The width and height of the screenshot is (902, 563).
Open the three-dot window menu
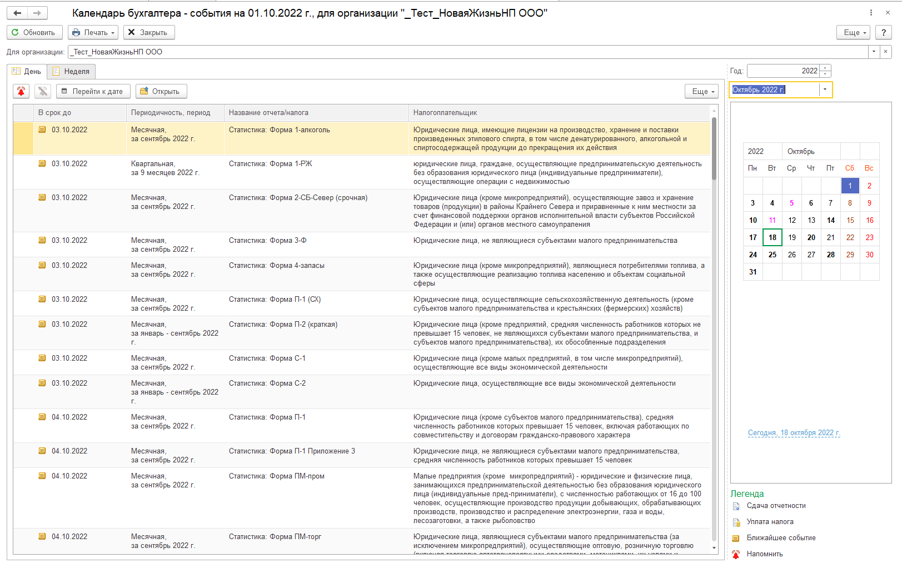(x=871, y=13)
